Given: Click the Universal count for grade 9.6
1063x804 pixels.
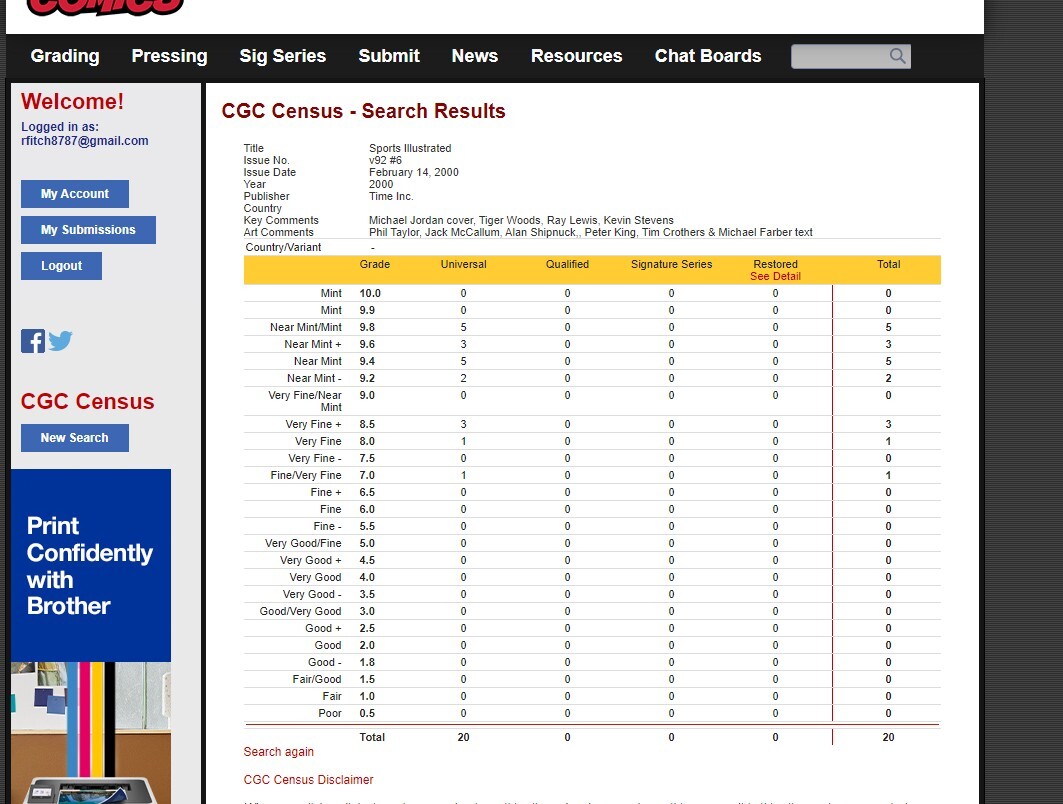Looking at the screenshot, I should pyautogui.click(x=464, y=344).
